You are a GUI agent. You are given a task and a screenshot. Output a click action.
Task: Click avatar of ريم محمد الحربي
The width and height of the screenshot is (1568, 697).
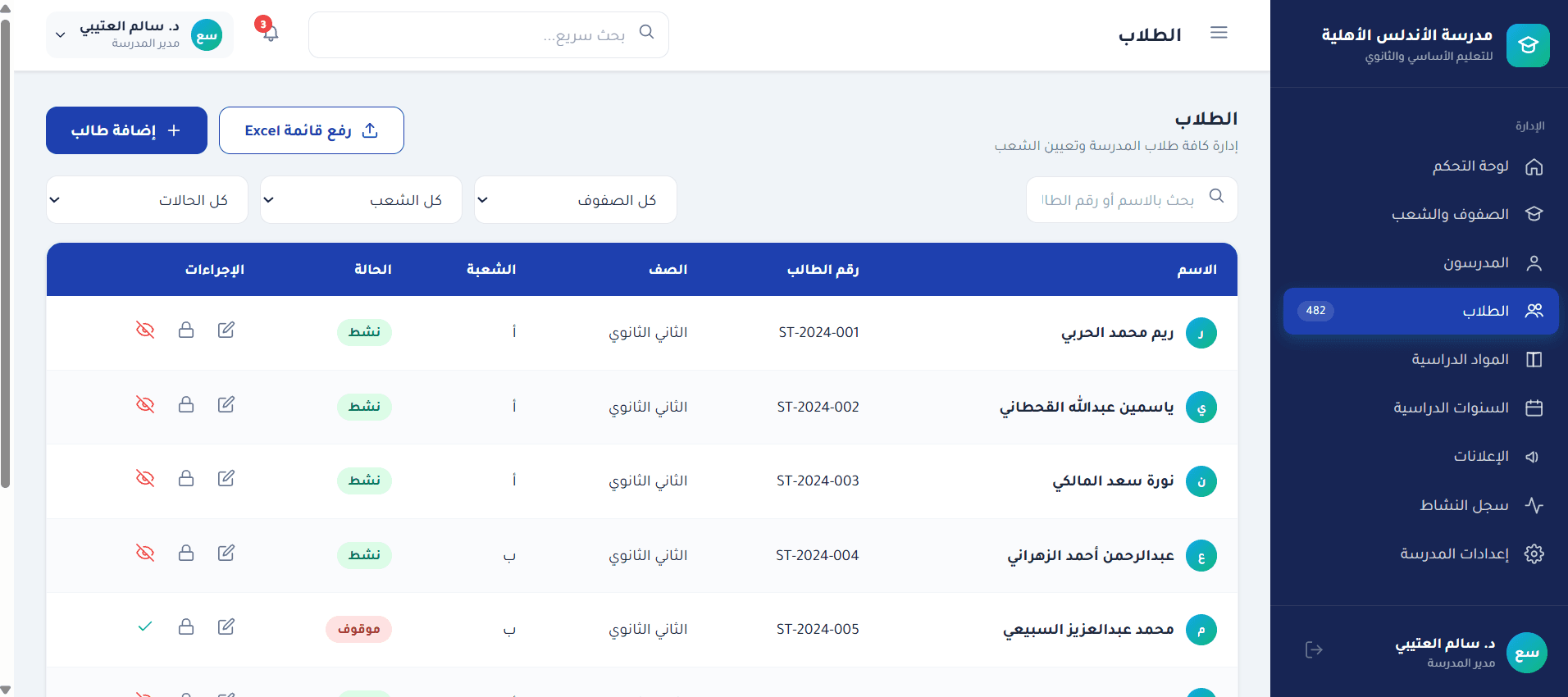(x=1201, y=333)
